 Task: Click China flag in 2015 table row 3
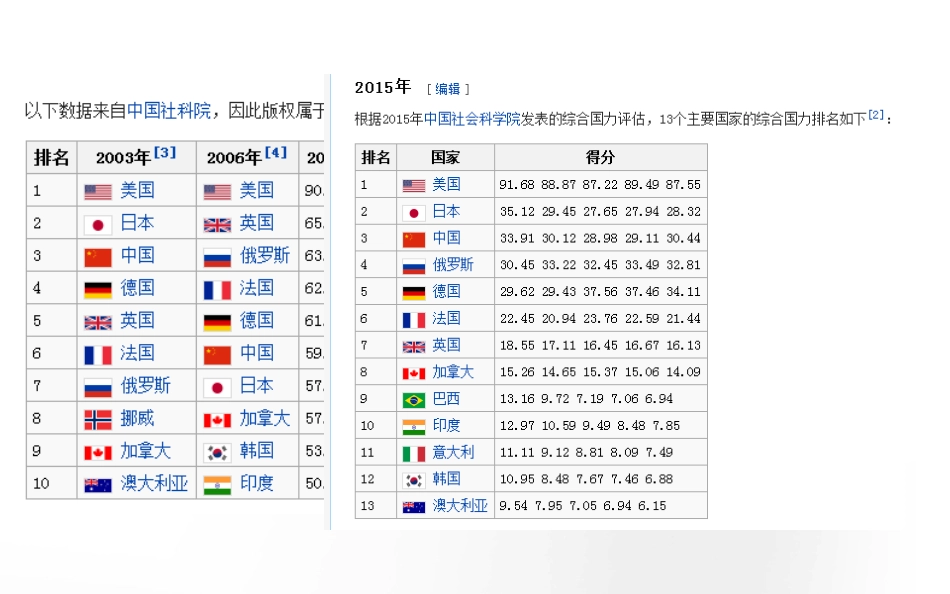[414, 239]
